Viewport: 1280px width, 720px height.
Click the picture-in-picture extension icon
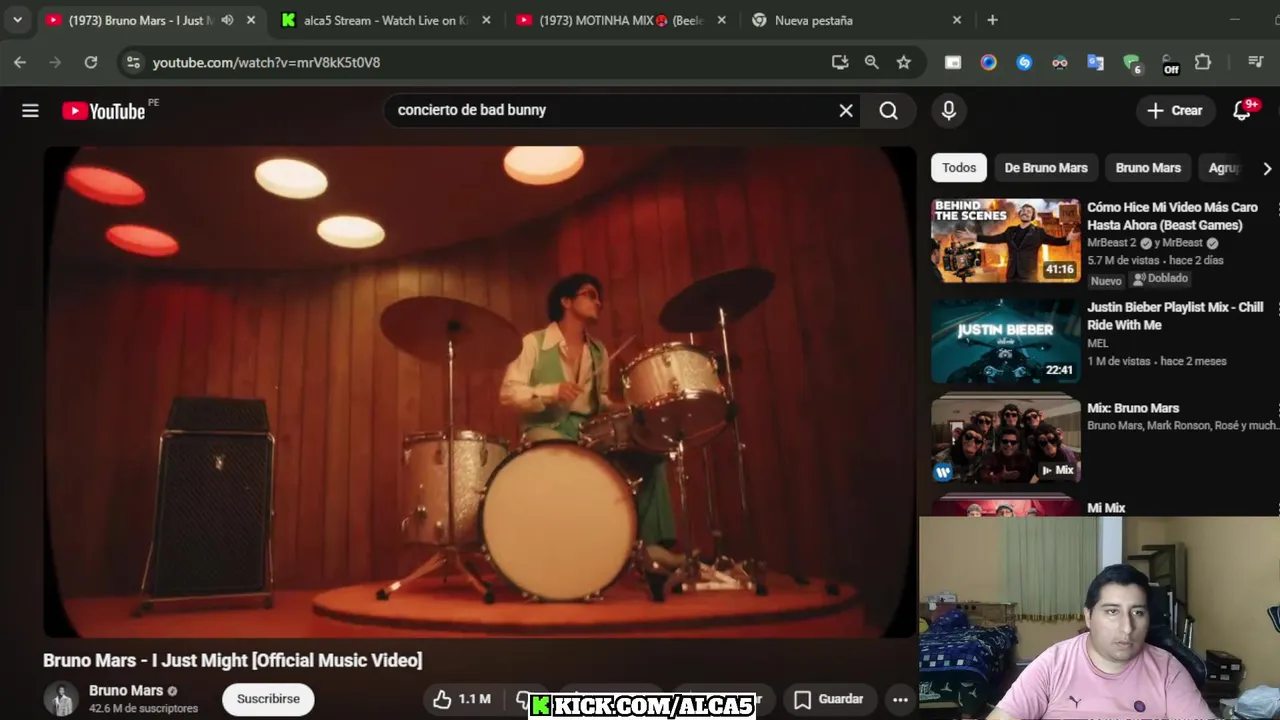point(953,62)
